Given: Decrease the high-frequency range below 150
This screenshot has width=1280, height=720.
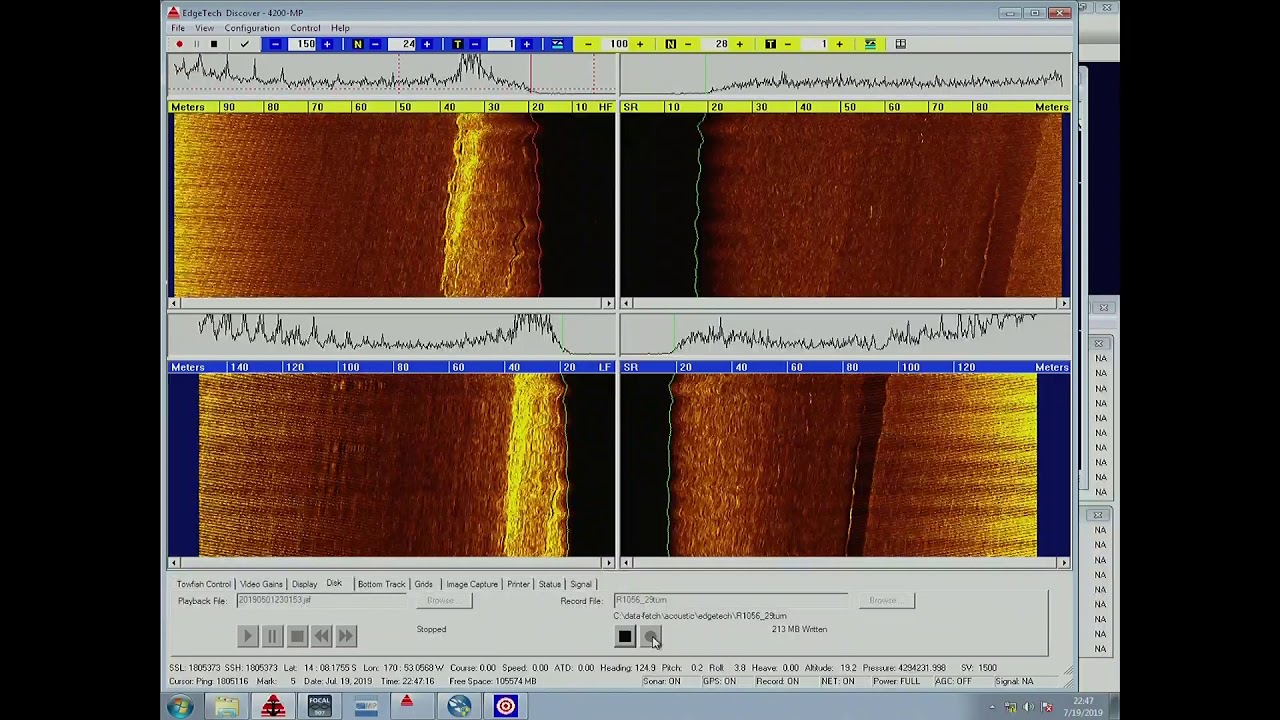Looking at the screenshot, I should click(275, 44).
